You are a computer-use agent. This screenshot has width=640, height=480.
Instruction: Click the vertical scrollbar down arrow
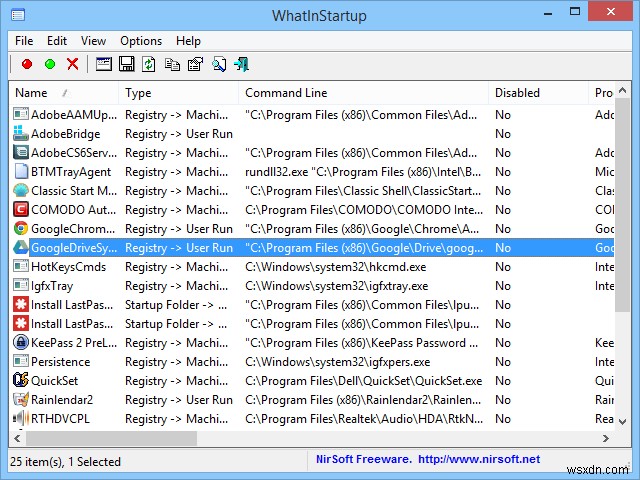(x=622, y=422)
